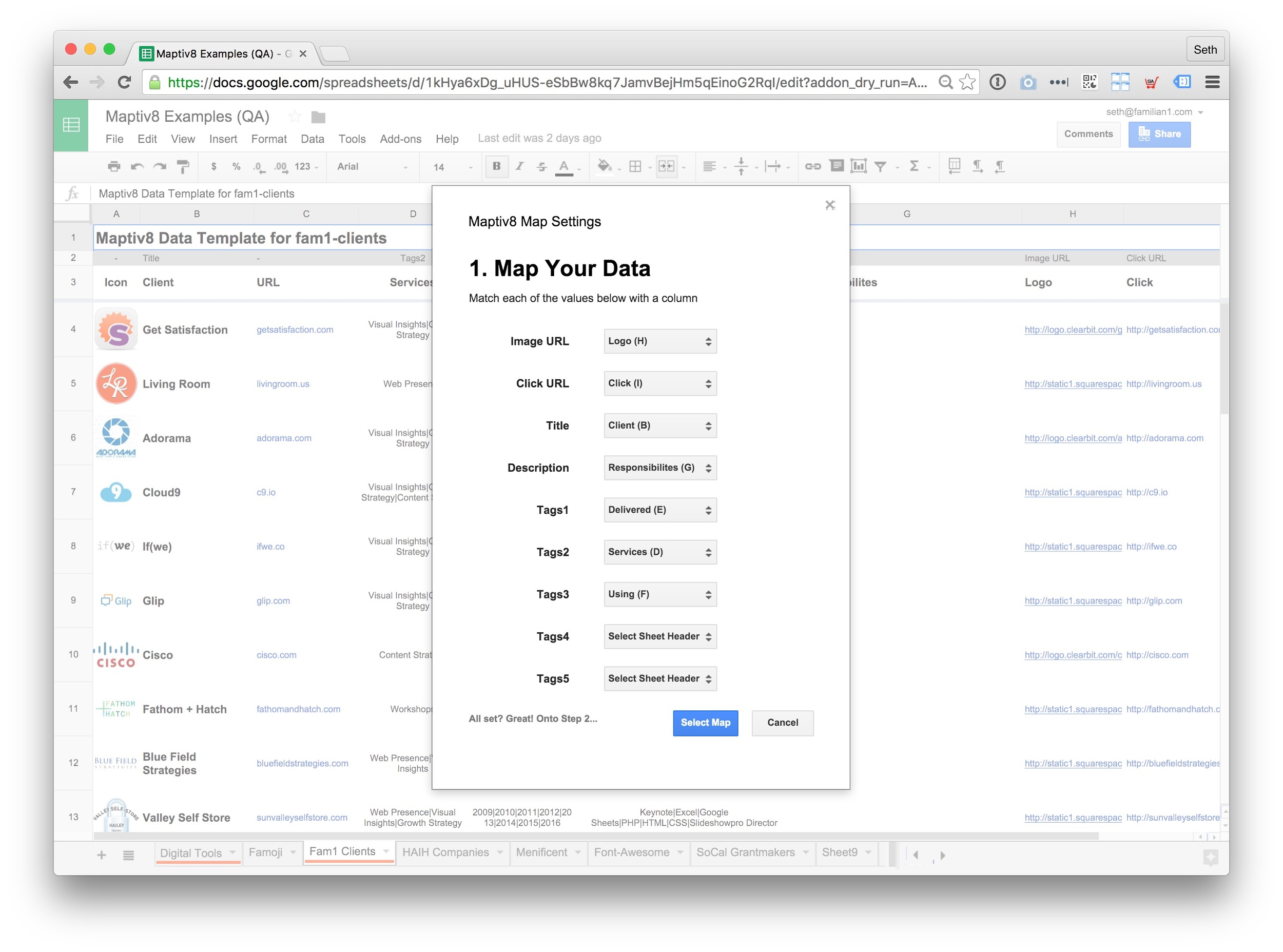Open the Tags5 Select Sheet Header dropdown
This screenshot has width=1283, height=952.
pyautogui.click(x=660, y=678)
